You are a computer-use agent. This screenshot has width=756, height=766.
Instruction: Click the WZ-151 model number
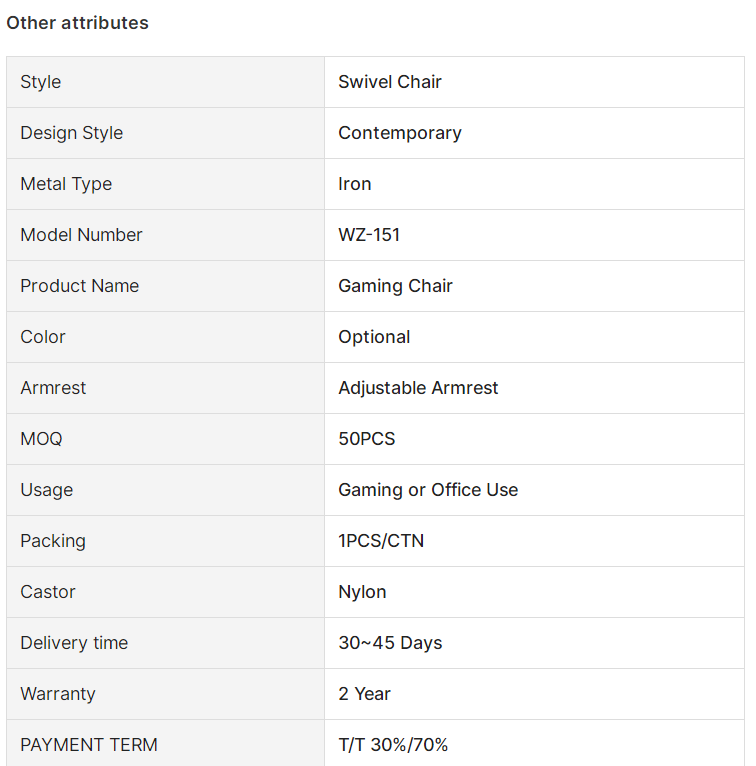pos(369,235)
